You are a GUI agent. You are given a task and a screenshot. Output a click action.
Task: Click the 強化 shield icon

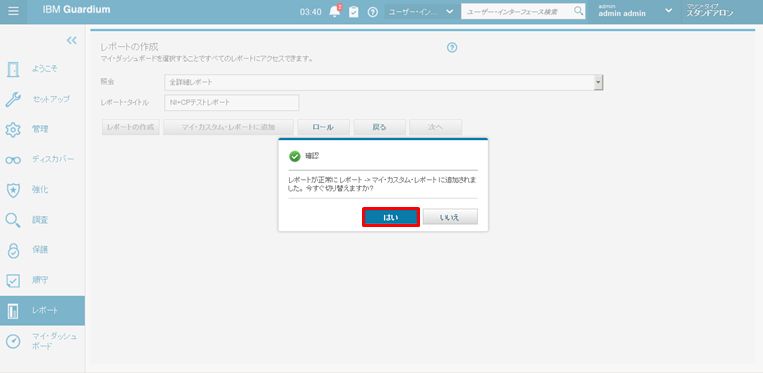(x=13, y=190)
